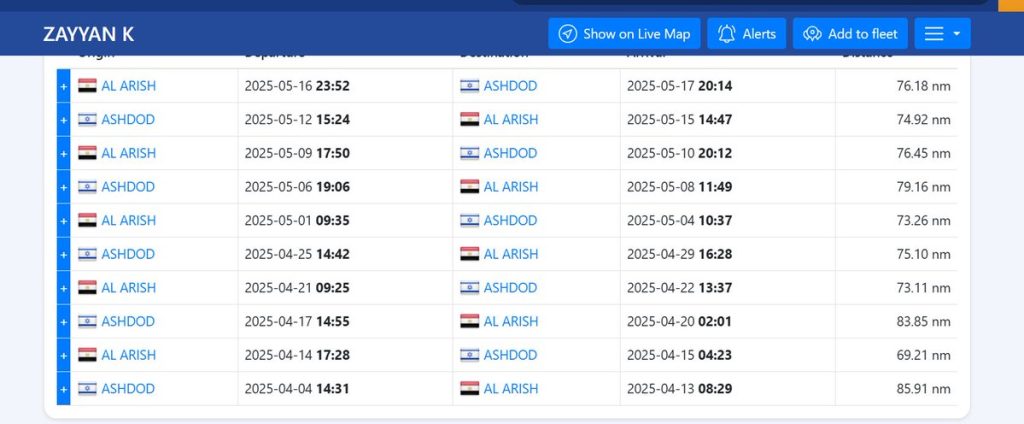Expand the row departing 2025-04-21 09:25

64,288
